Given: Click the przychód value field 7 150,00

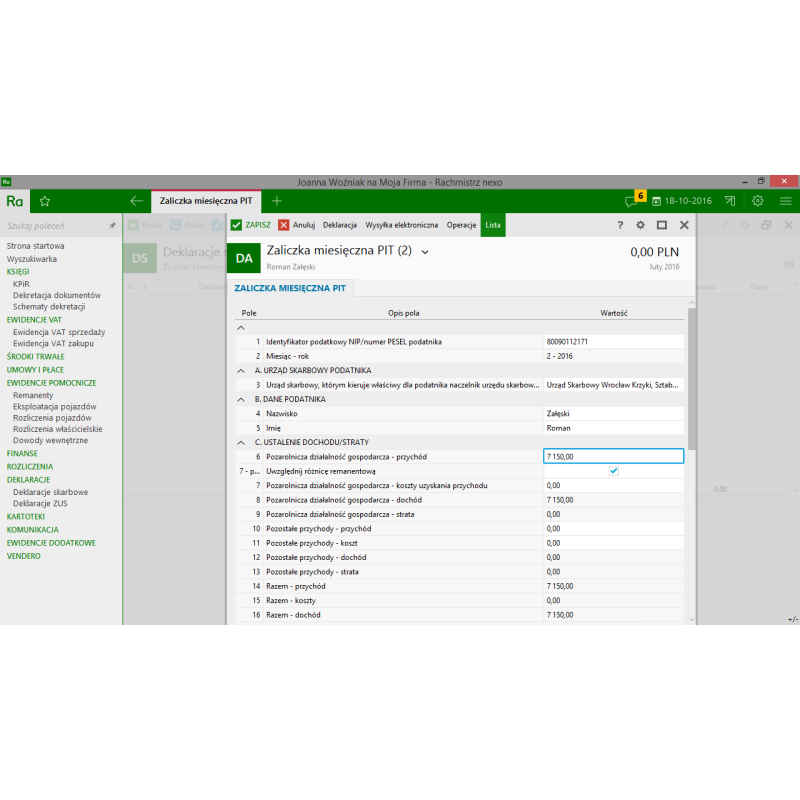Looking at the screenshot, I should (612, 456).
